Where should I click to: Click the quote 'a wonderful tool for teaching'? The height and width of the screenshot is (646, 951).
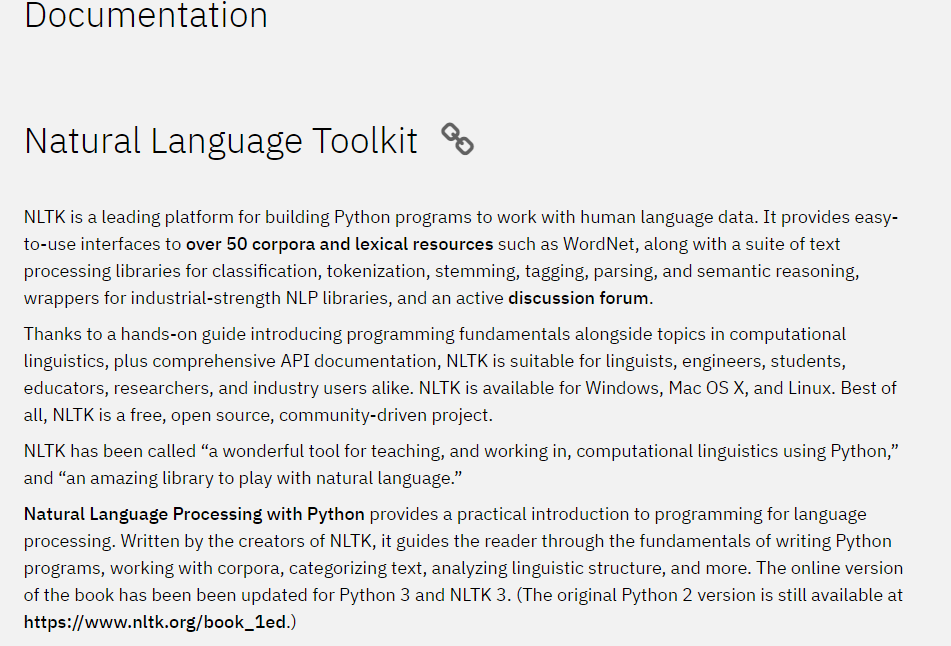(x=325, y=451)
